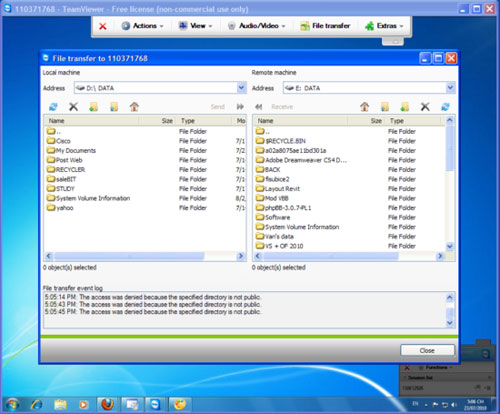
Task: Sort local list by Size column
Action: click(158, 121)
